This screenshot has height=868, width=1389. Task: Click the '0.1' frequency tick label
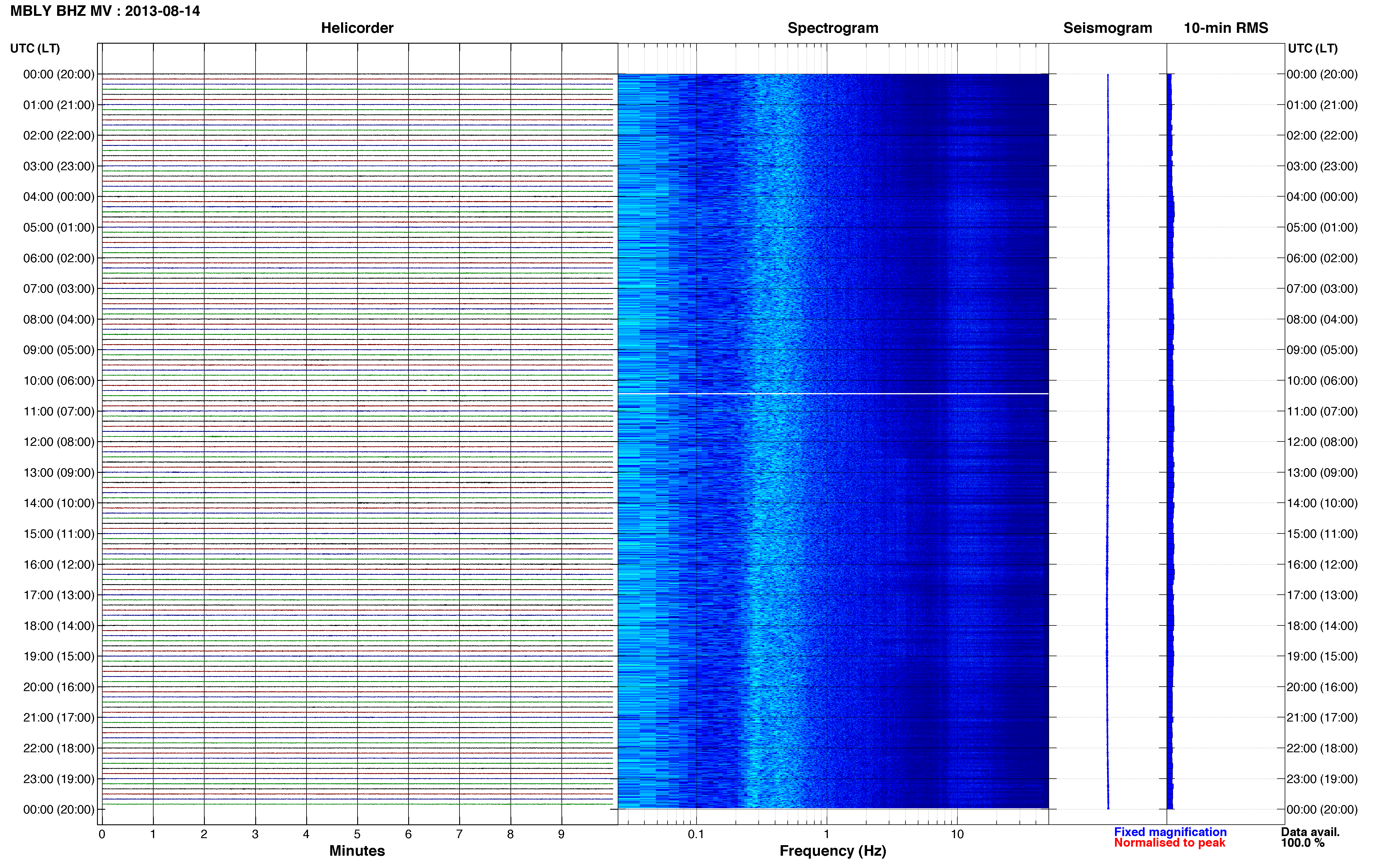(696, 834)
